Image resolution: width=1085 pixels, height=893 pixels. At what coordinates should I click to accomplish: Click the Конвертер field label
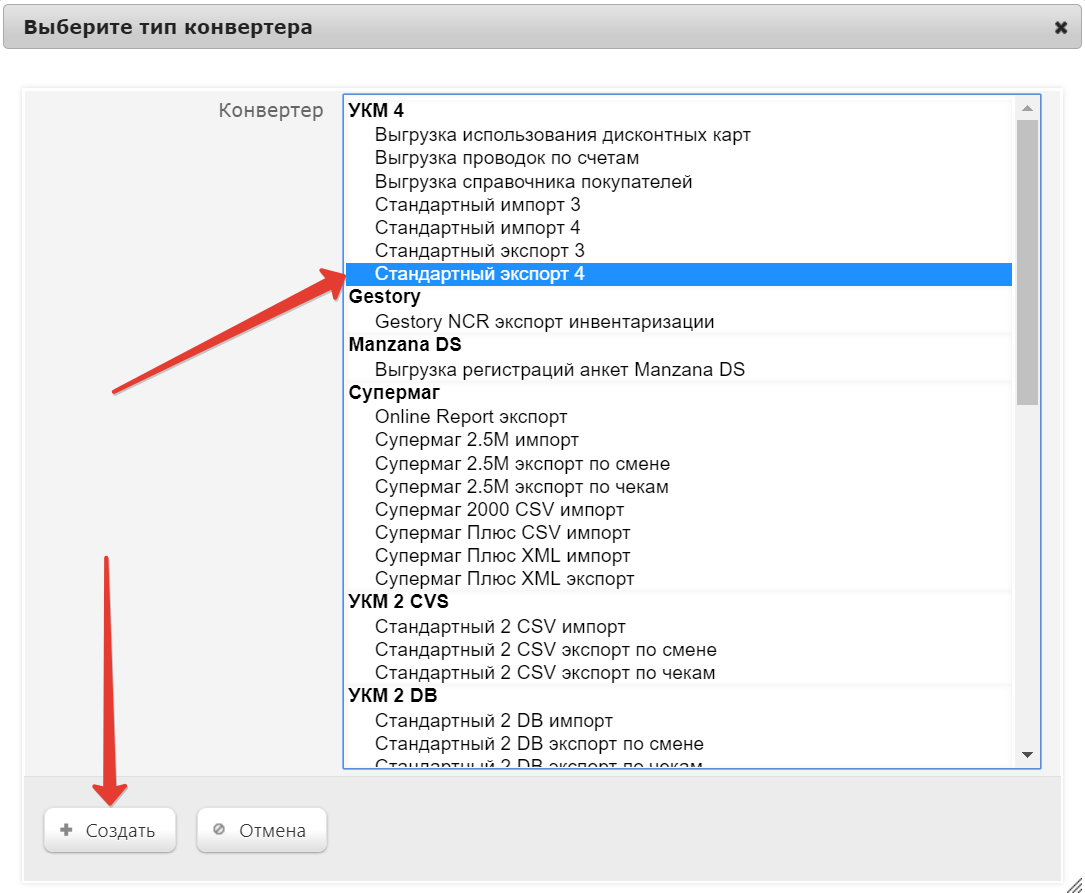tap(271, 110)
